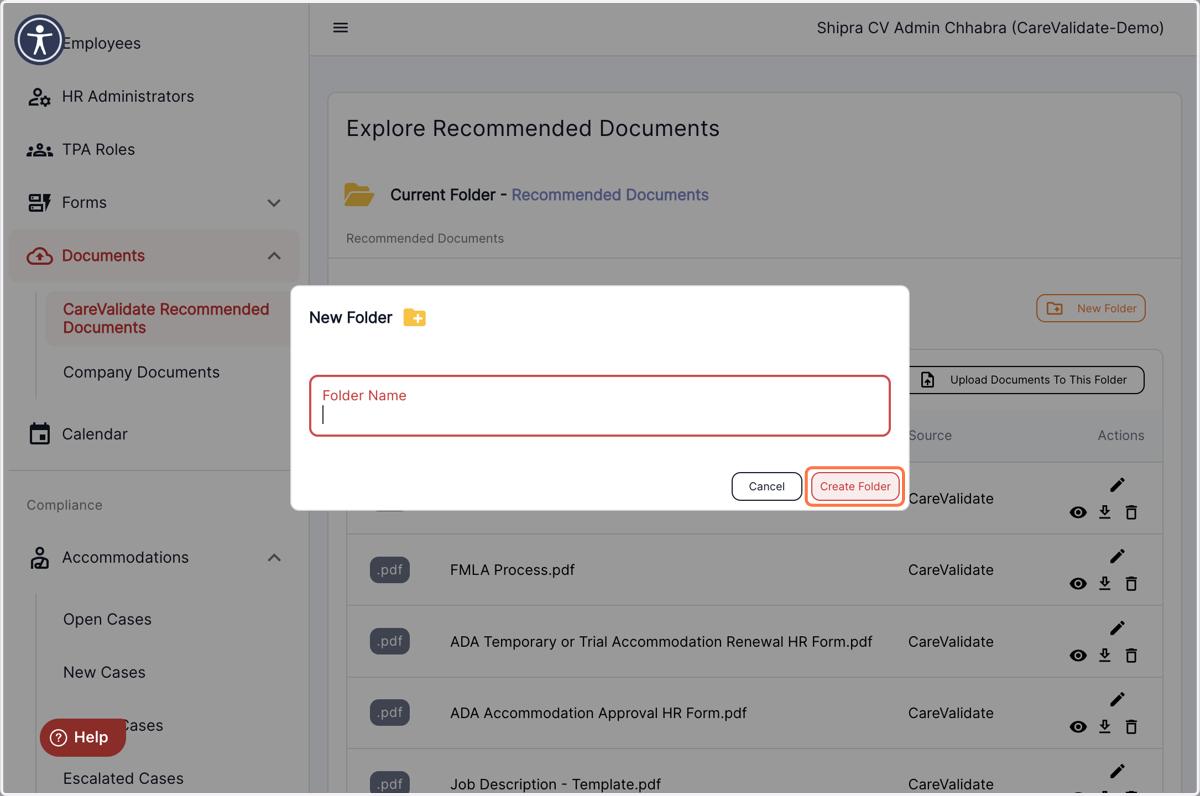Edit ADA Accommodation Approval HR Form.pdf

pyautogui.click(x=1117, y=699)
